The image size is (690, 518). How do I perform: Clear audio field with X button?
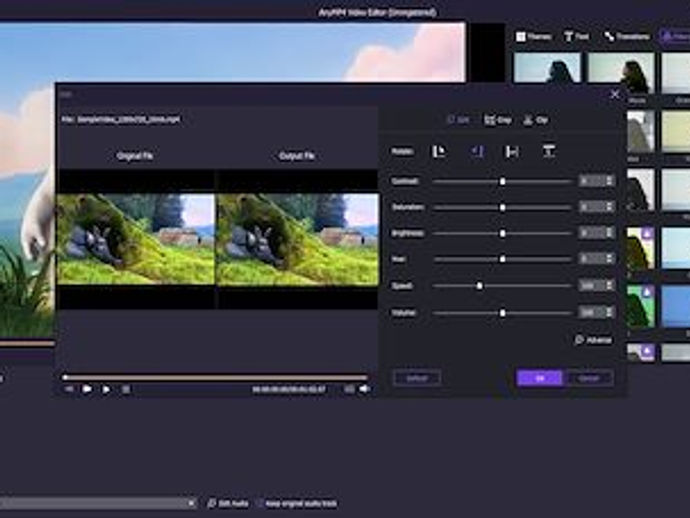tap(191, 503)
